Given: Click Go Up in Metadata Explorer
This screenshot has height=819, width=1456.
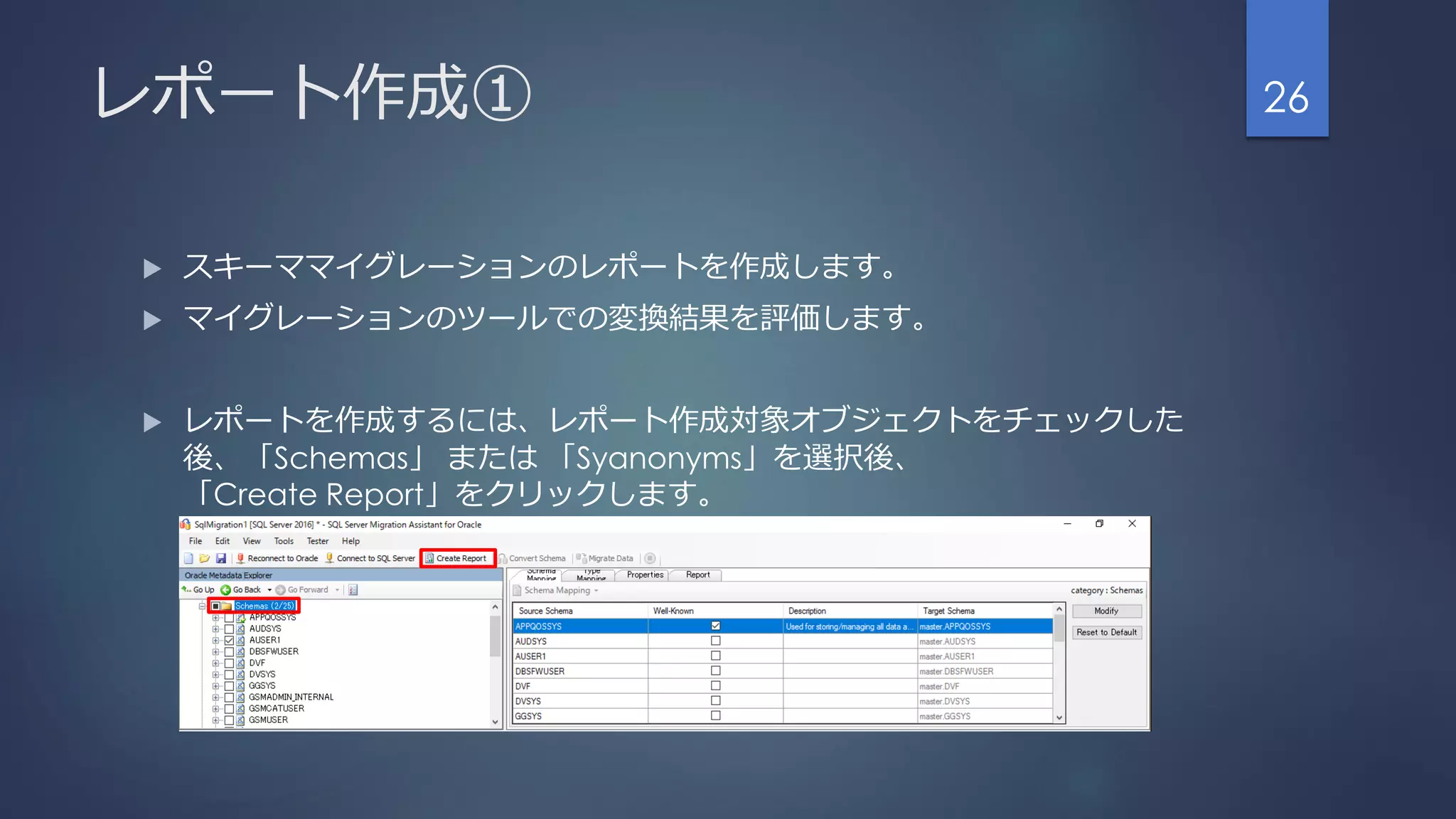Looking at the screenshot, I should [x=198, y=589].
